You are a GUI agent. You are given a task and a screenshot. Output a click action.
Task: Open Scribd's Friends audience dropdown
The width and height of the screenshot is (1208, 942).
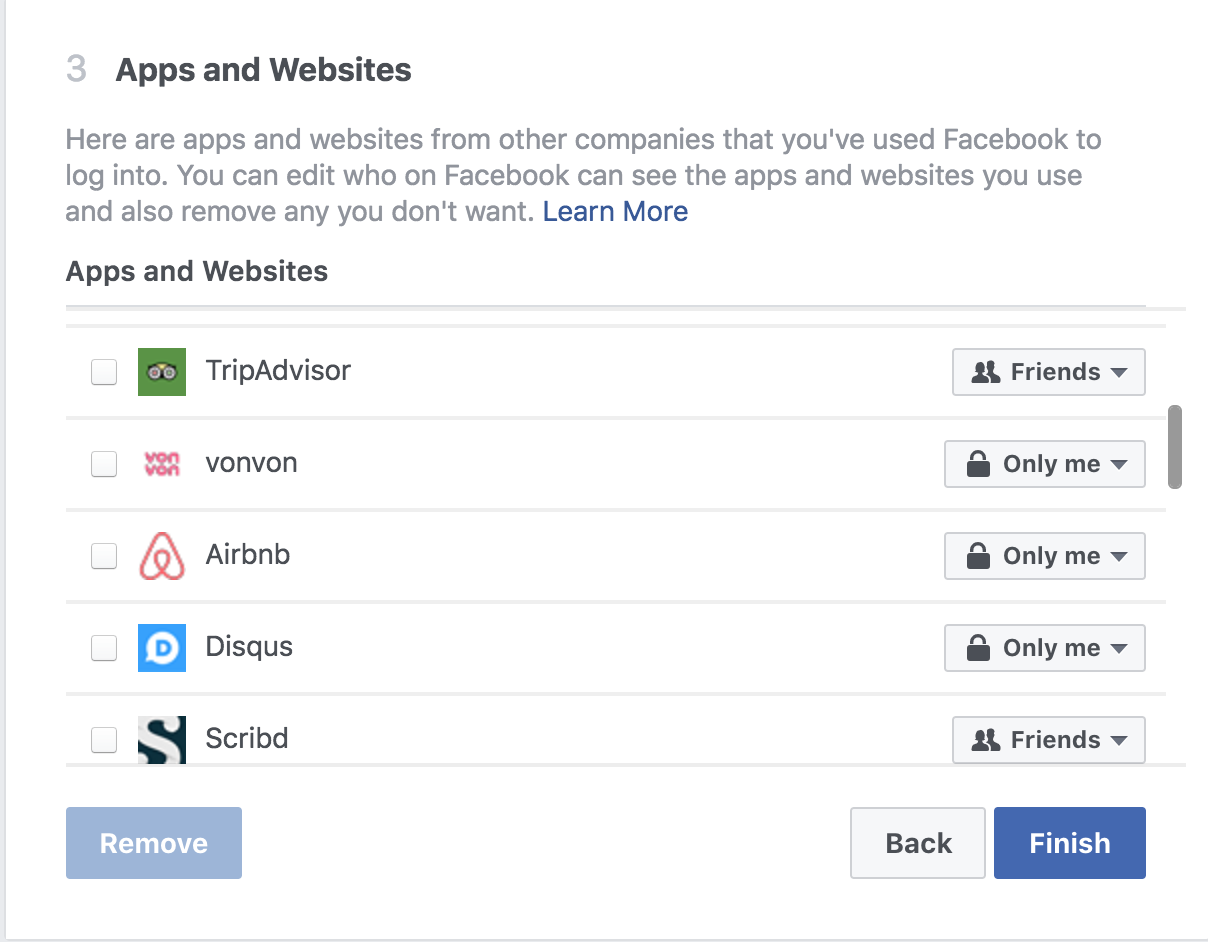[x=1049, y=740]
